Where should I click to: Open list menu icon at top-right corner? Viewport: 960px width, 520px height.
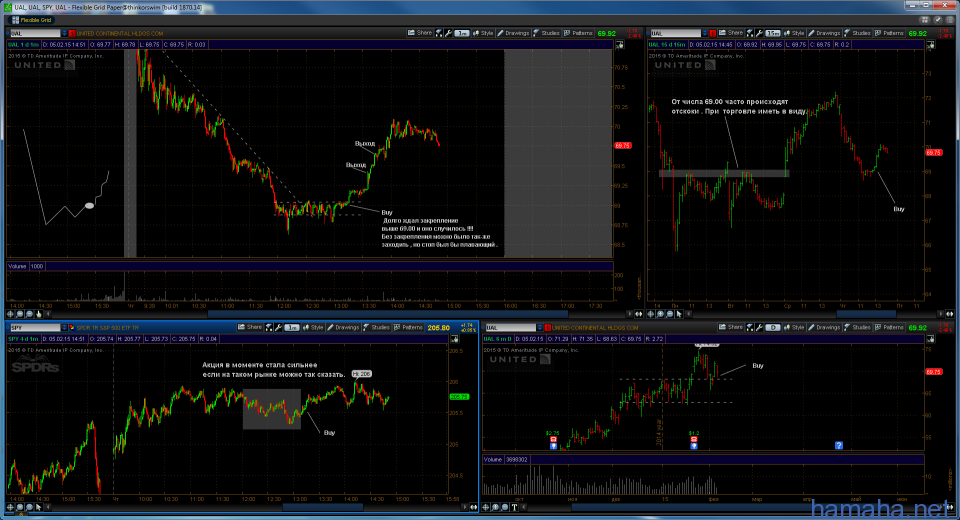click(x=949, y=20)
